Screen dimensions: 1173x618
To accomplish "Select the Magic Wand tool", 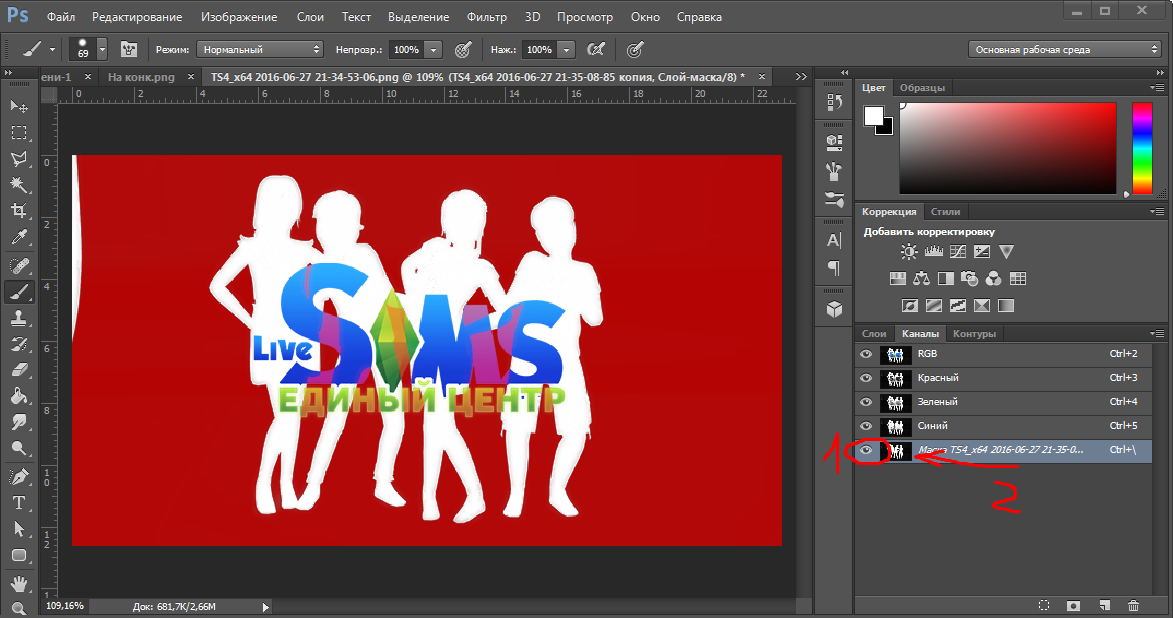I will pyautogui.click(x=19, y=185).
